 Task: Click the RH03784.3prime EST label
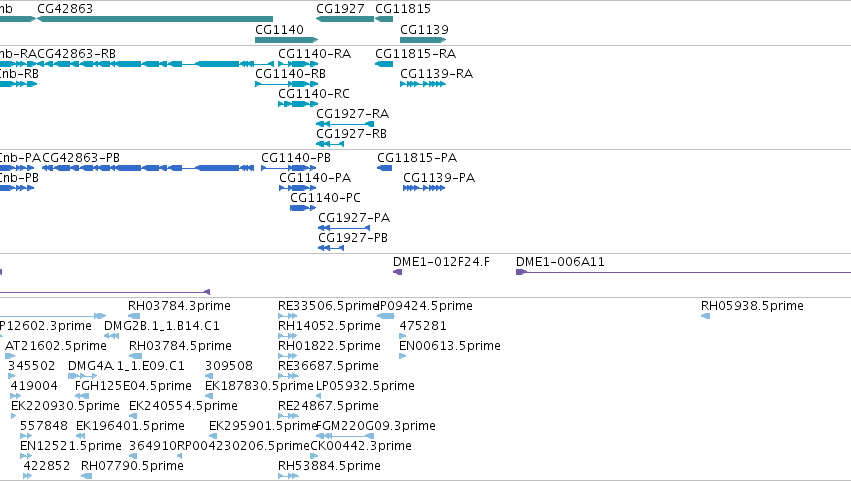pyautogui.click(x=179, y=306)
